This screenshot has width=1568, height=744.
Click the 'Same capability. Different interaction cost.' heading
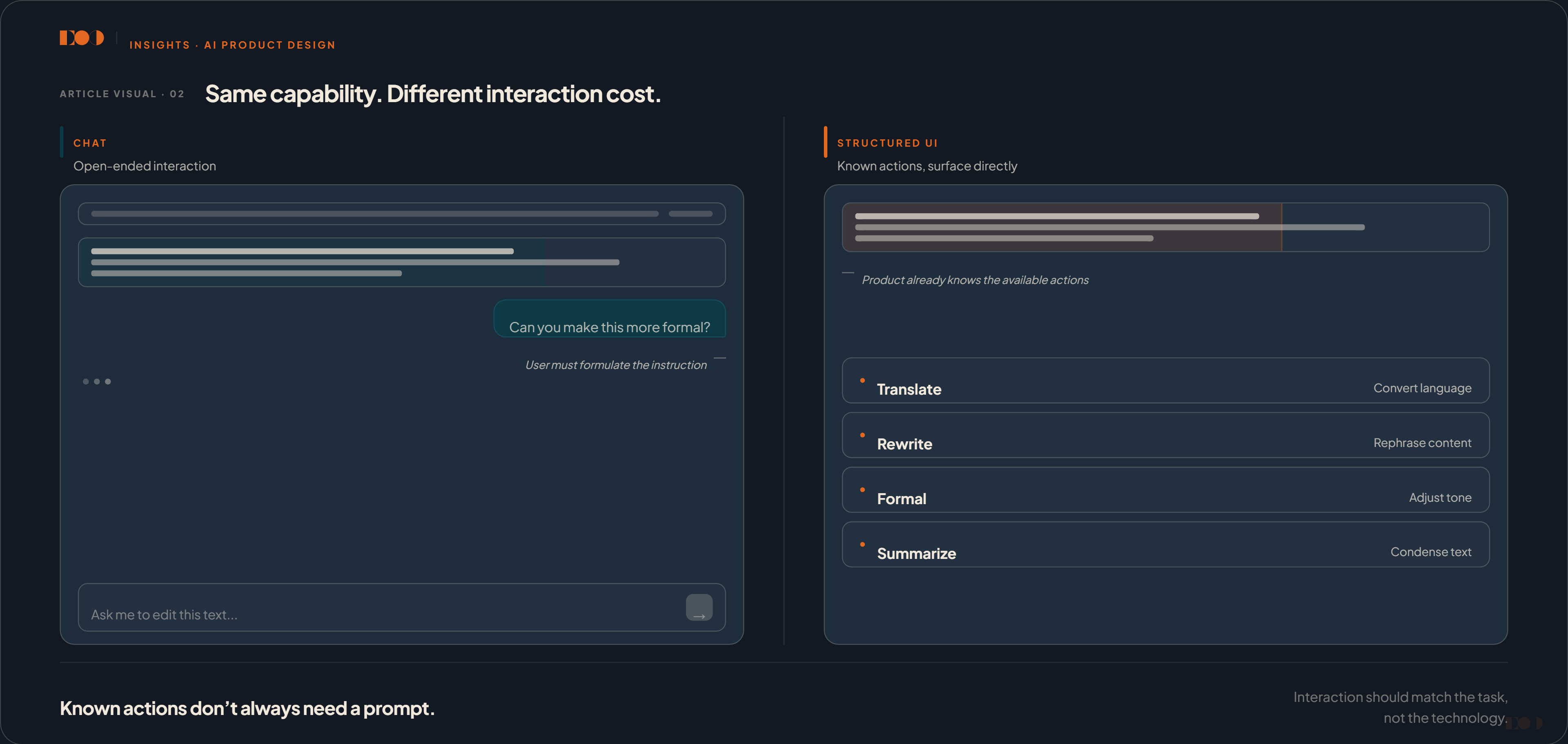[433, 94]
